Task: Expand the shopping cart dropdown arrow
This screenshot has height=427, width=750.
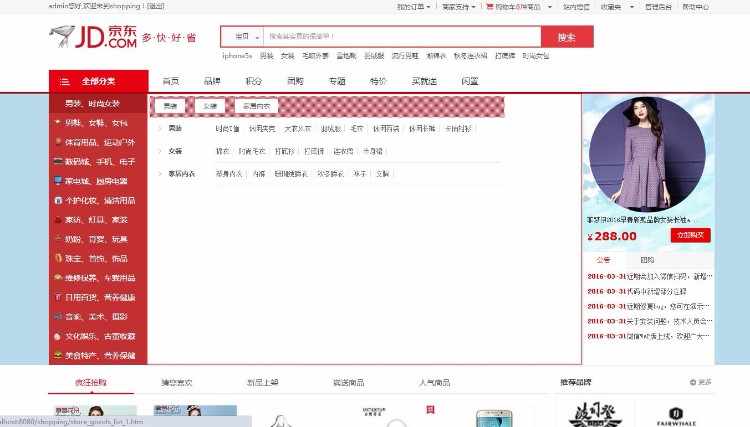Action: point(550,7)
